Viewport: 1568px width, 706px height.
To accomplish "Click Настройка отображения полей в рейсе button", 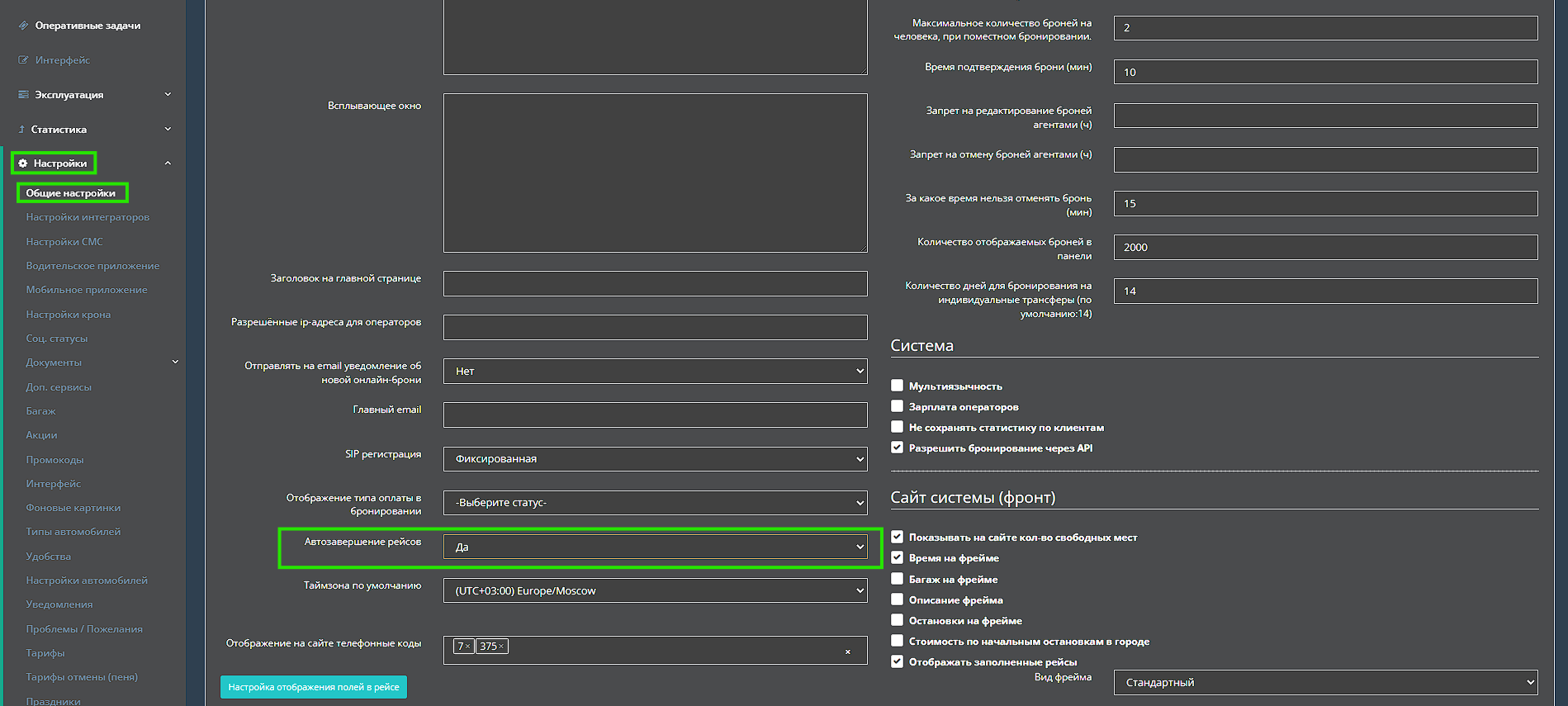I will click(x=313, y=687).
